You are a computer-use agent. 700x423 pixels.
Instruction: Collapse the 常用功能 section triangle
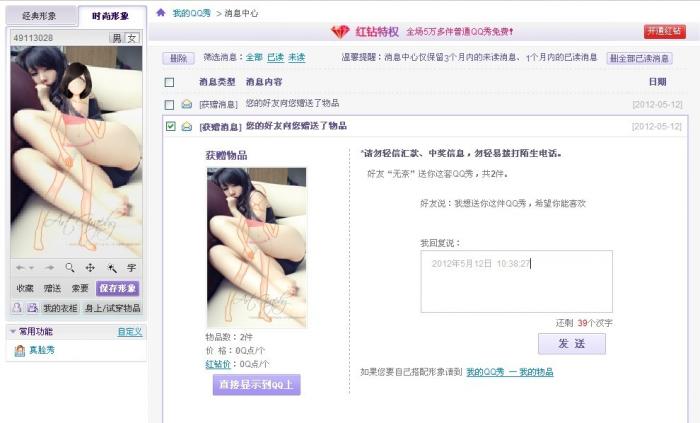[12, 332]
